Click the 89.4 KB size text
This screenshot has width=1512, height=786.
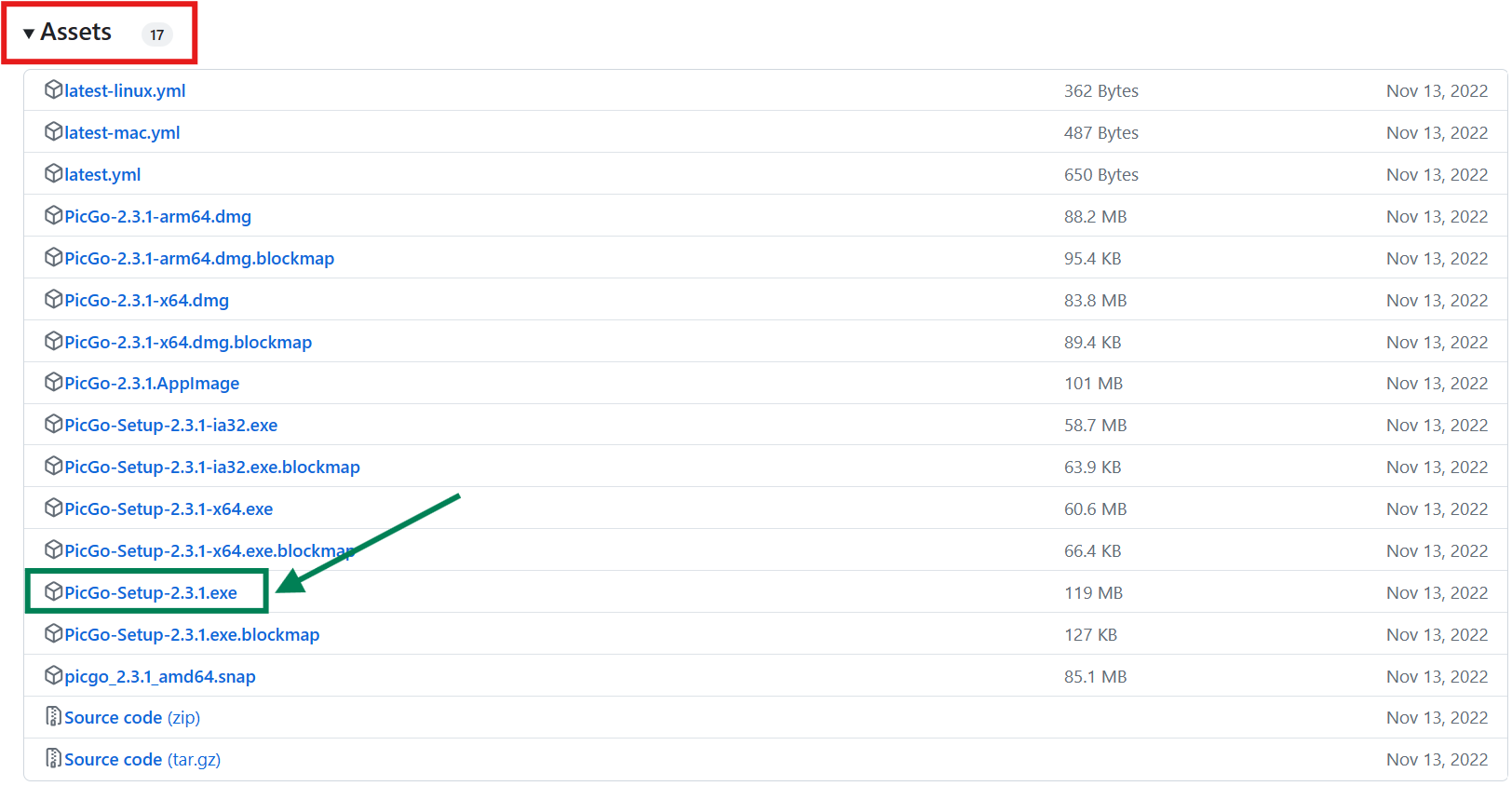coord(1093,342)
